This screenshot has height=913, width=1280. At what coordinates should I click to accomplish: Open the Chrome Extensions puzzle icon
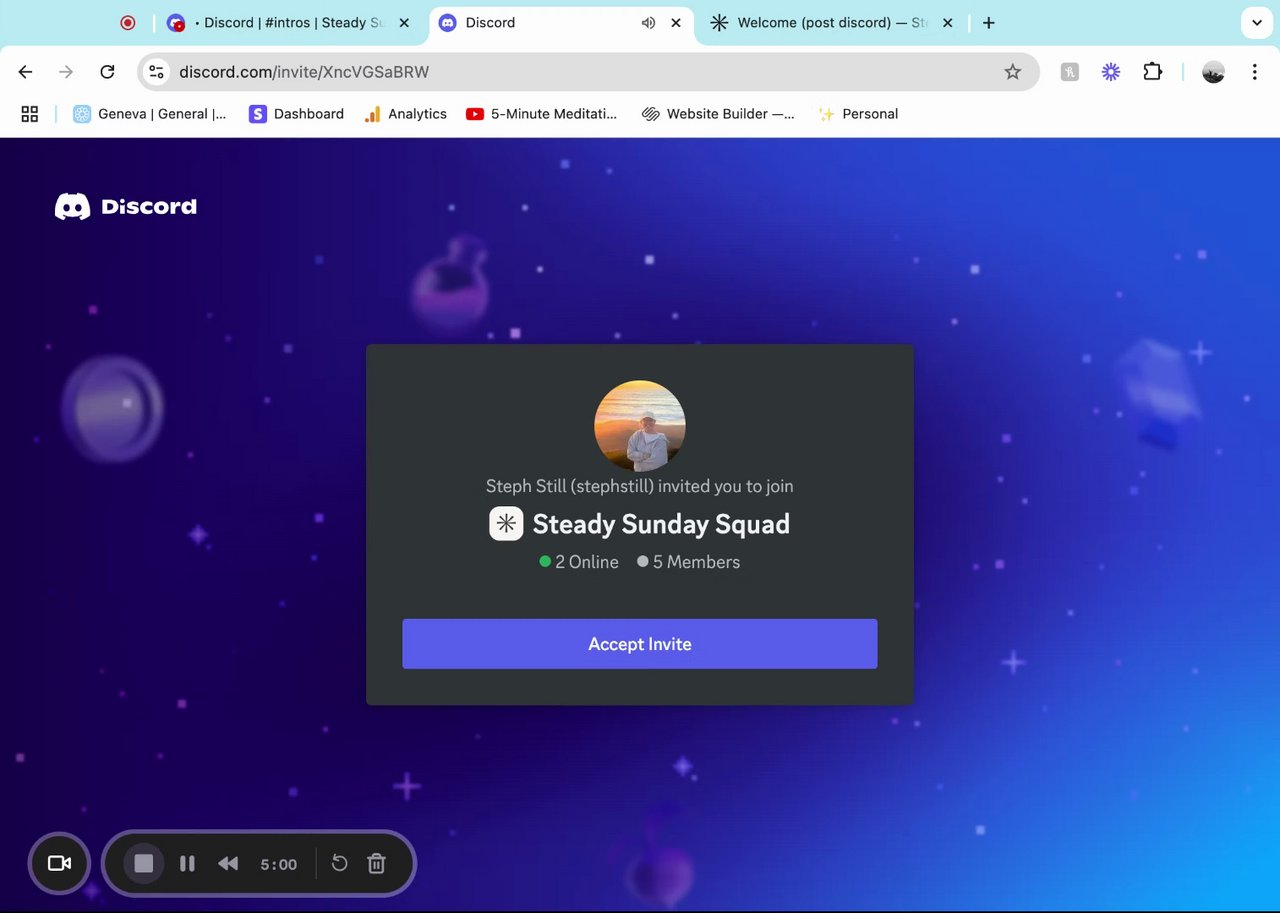(1153, 72)
